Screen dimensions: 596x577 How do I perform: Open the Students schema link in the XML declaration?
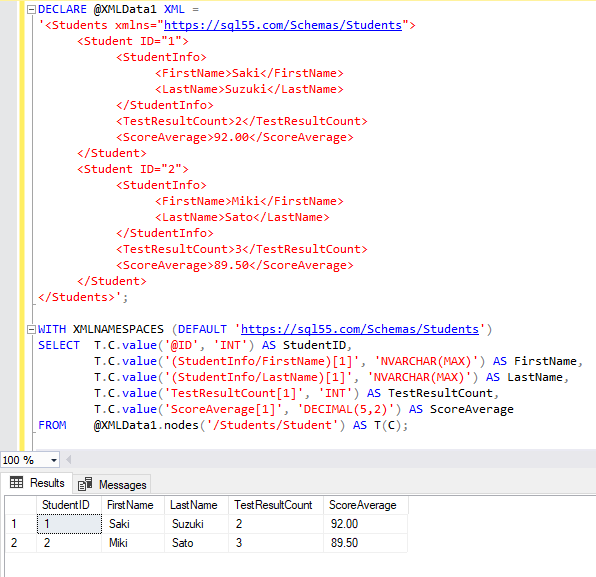click(283, 25)
